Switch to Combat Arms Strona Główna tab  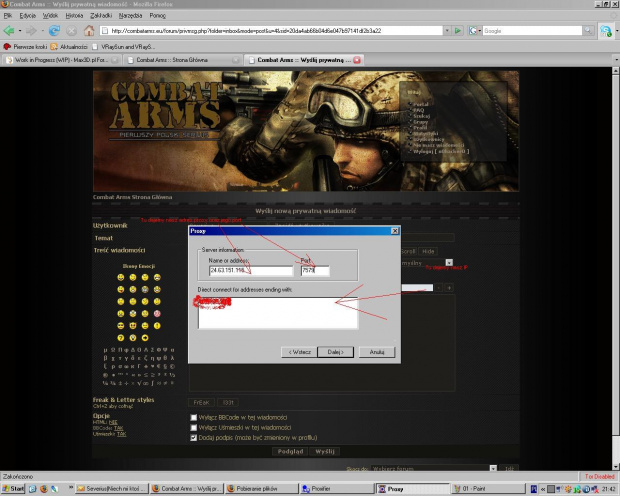click(x=183, y=60)
